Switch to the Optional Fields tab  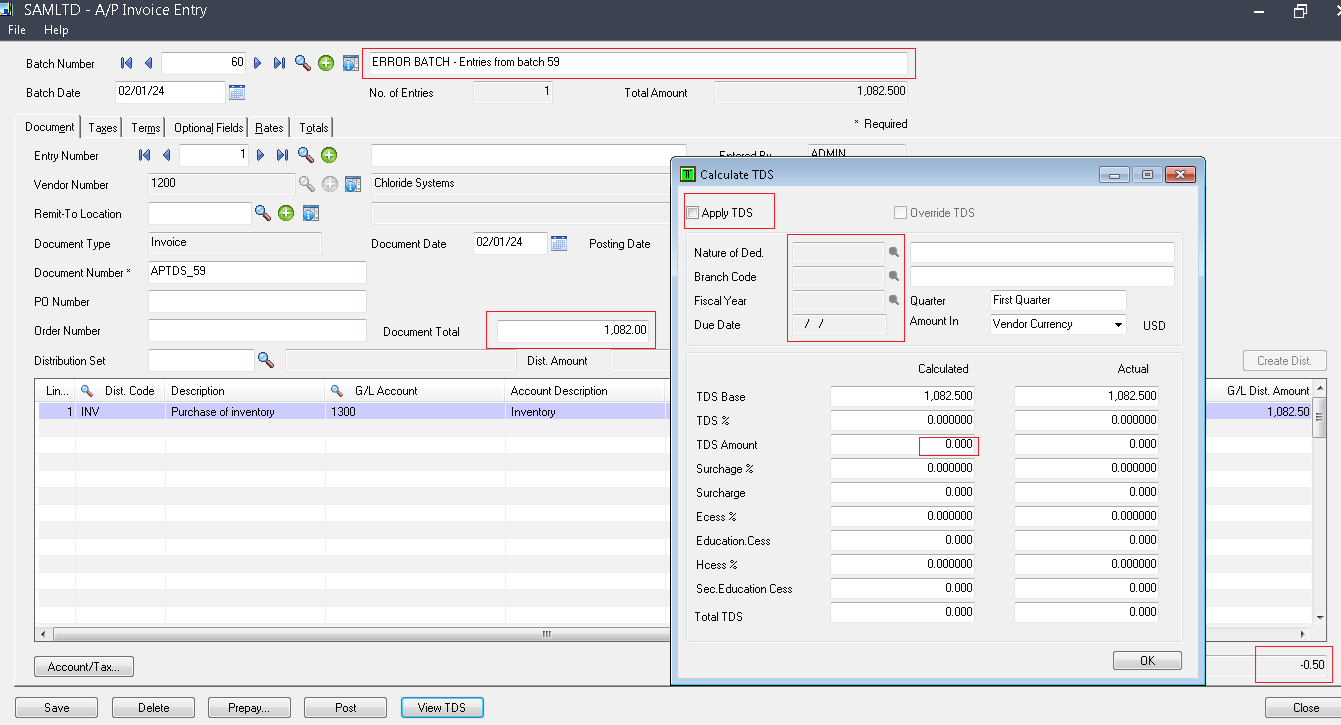coord(207,127)
